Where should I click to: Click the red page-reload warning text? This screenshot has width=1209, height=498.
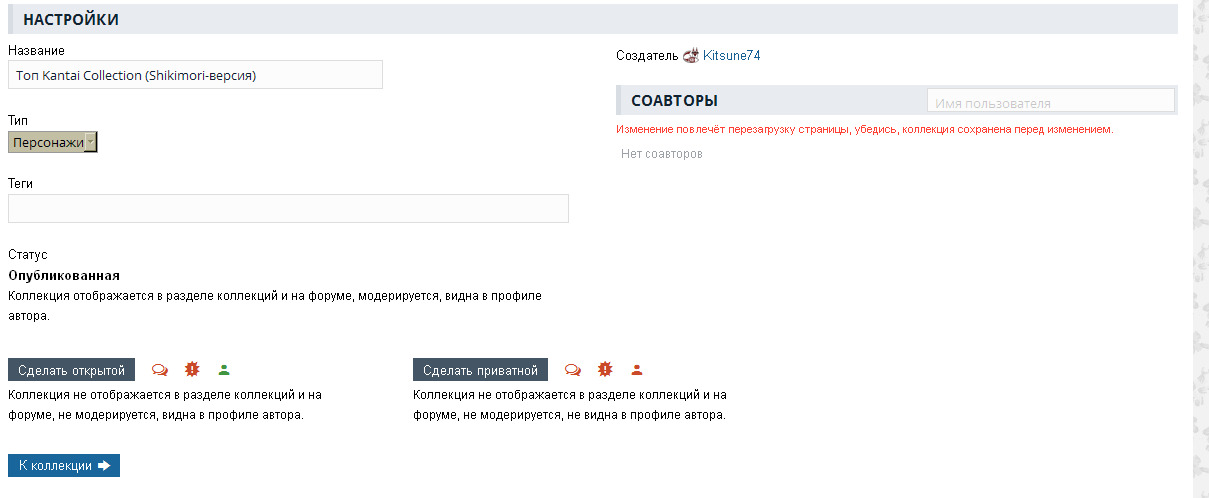(864, 130)
